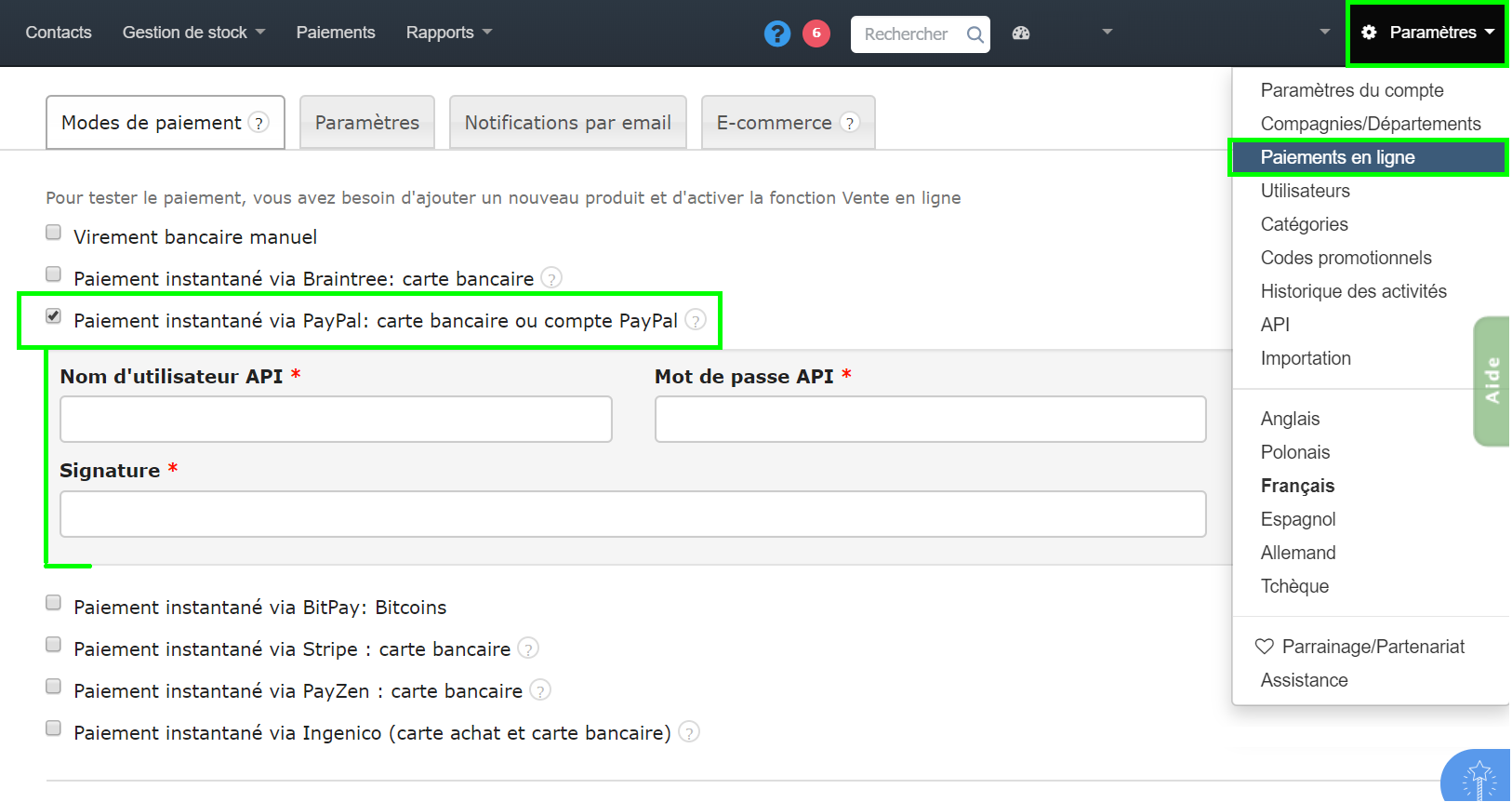Switch to the Paramètres tab
Viewport: 1512px width, 802px height.
(x=367, y=122)
